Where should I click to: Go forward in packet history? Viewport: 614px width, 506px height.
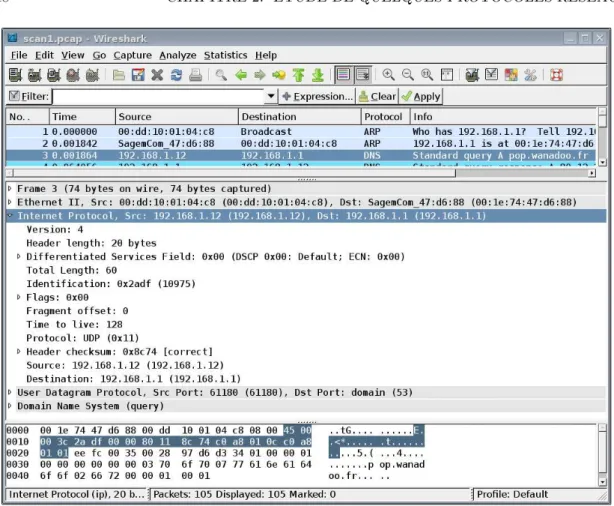point(260,75)
